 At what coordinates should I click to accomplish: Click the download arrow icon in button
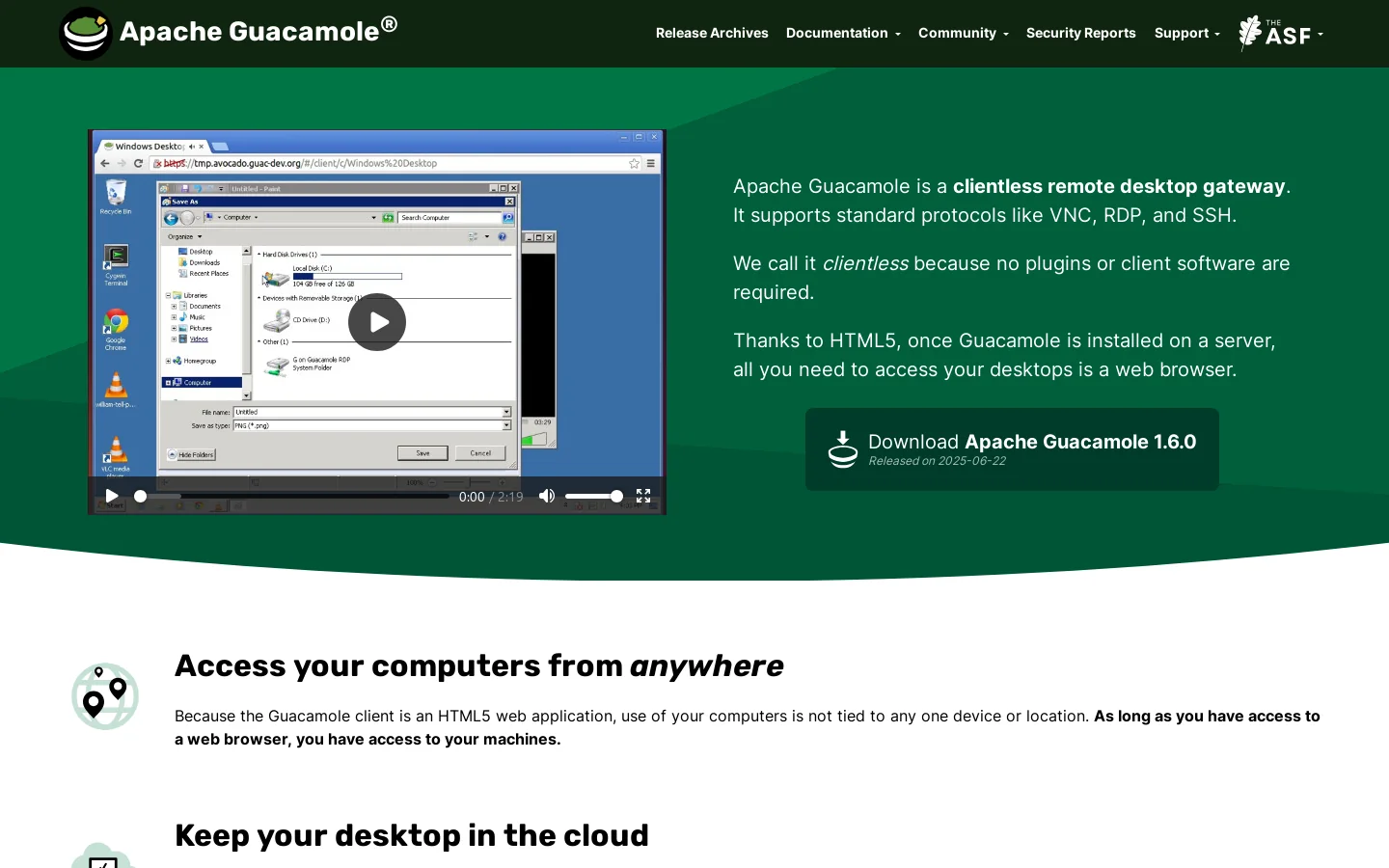point(843,449)
